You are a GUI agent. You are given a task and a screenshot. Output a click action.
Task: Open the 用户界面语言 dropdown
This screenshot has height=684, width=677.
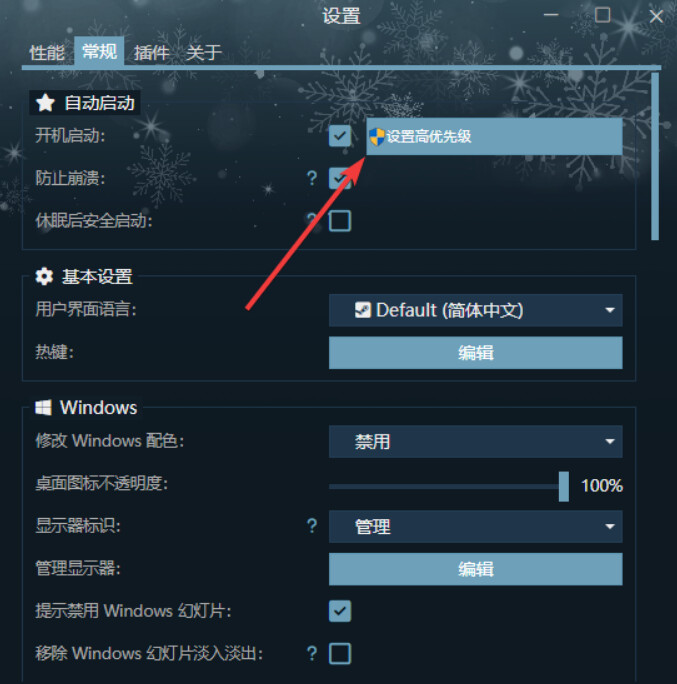click(x=475, y=310)
